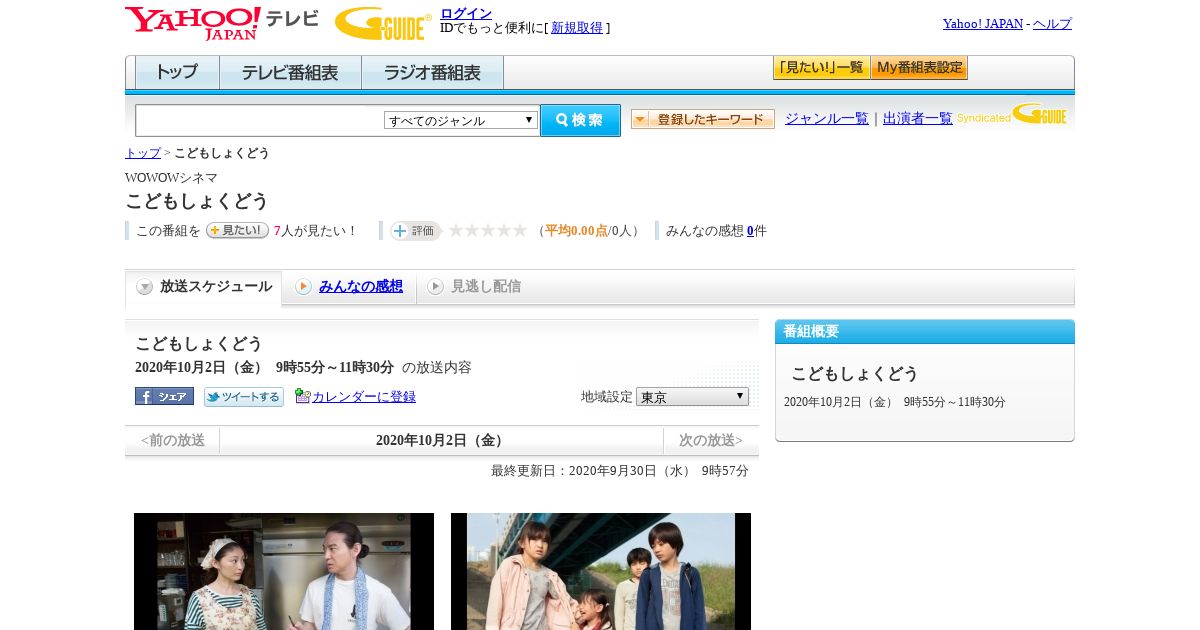Viewport: 1200px width, 630px height.
Task: Click the トップ breadcrumb link
Action: coord(142,153)
